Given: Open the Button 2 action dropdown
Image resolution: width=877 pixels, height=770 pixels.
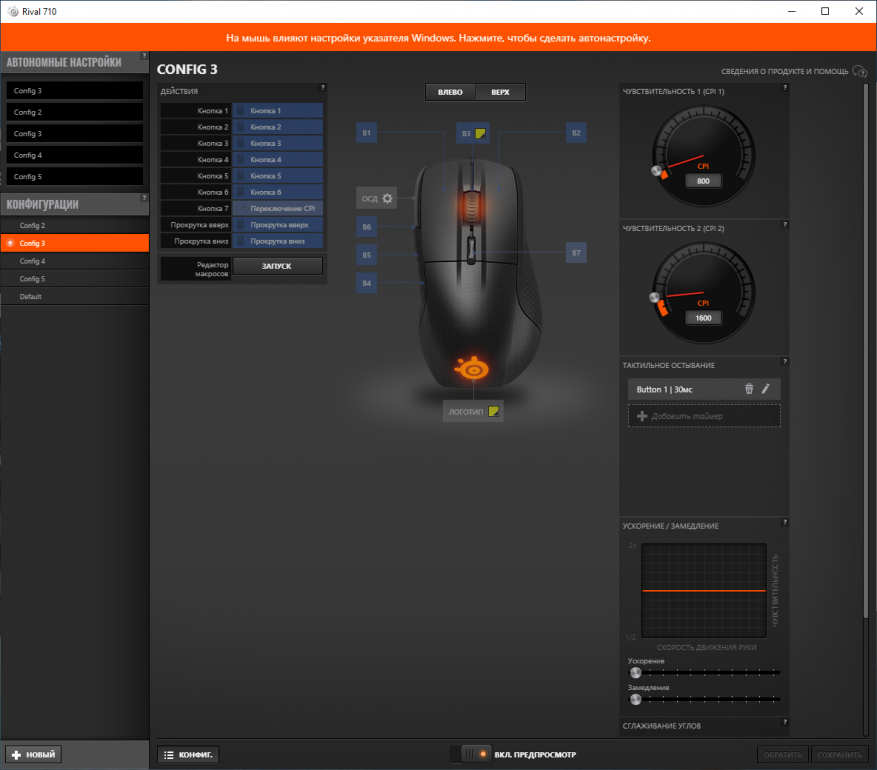Looking at the screenshot, I should pos(277,127).
